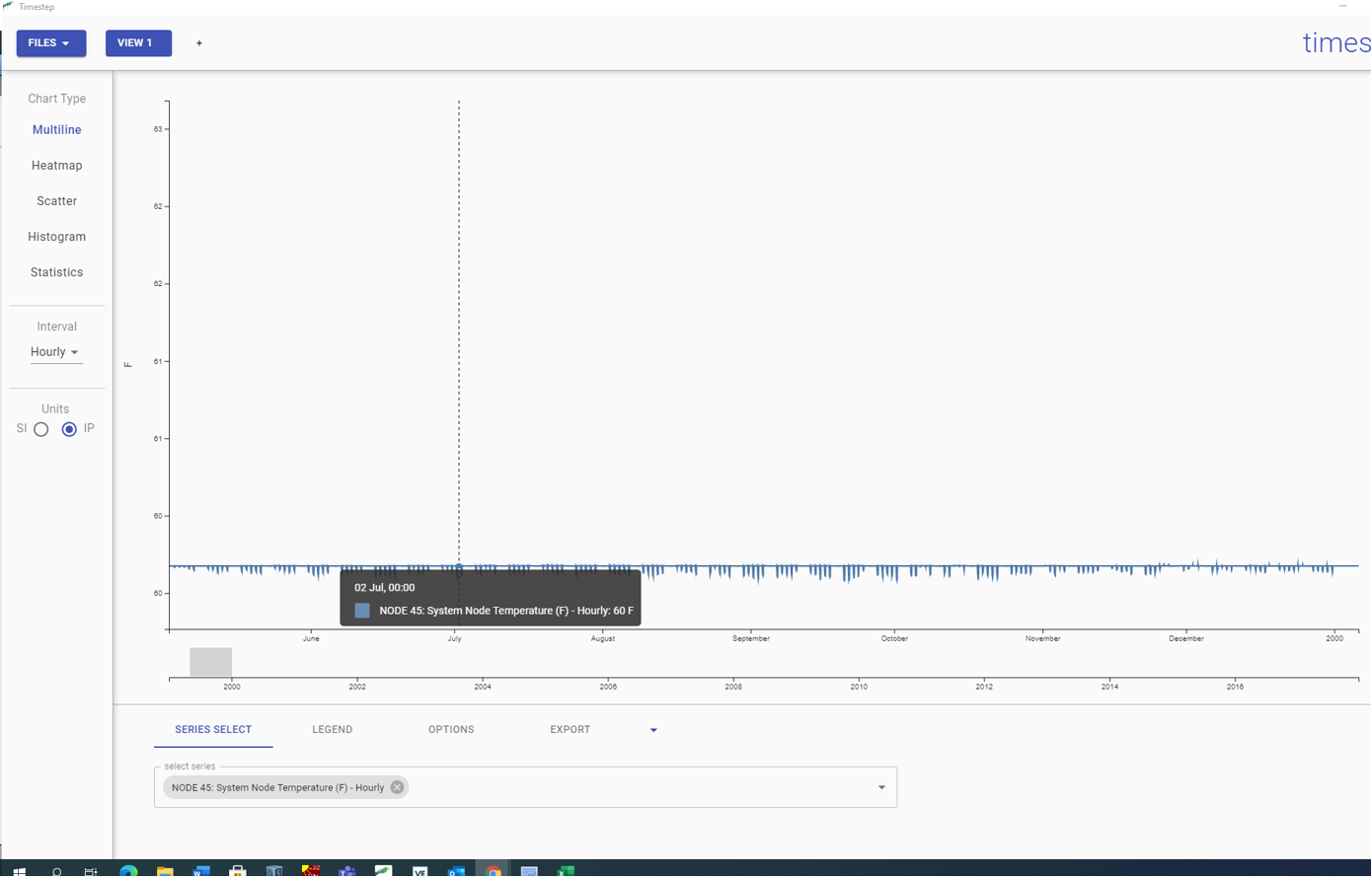Select the IP units radio button
1372x880 pixels.
coord(69,429)
